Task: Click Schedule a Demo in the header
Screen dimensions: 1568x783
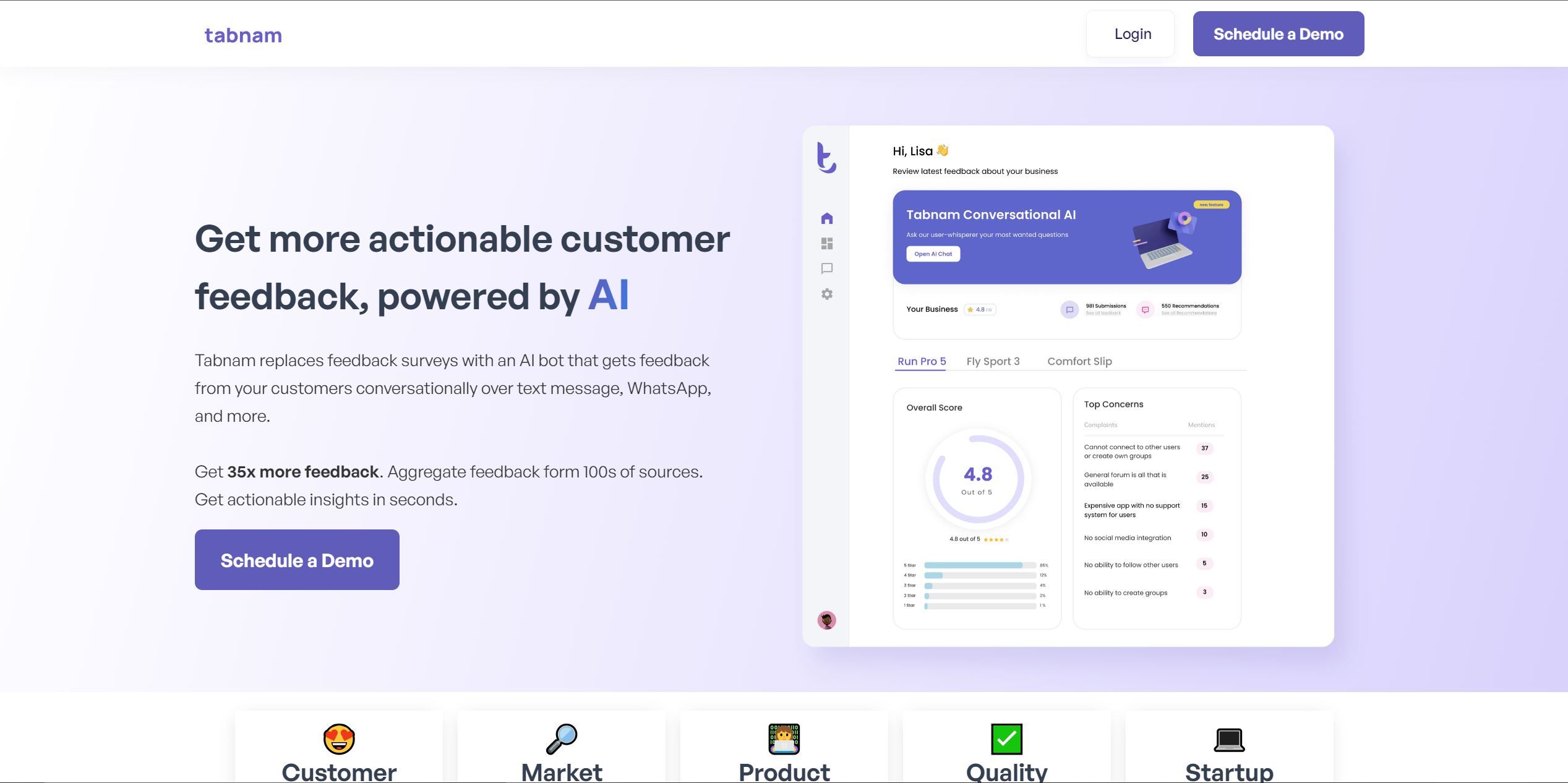Action: tap(1278, 34)
